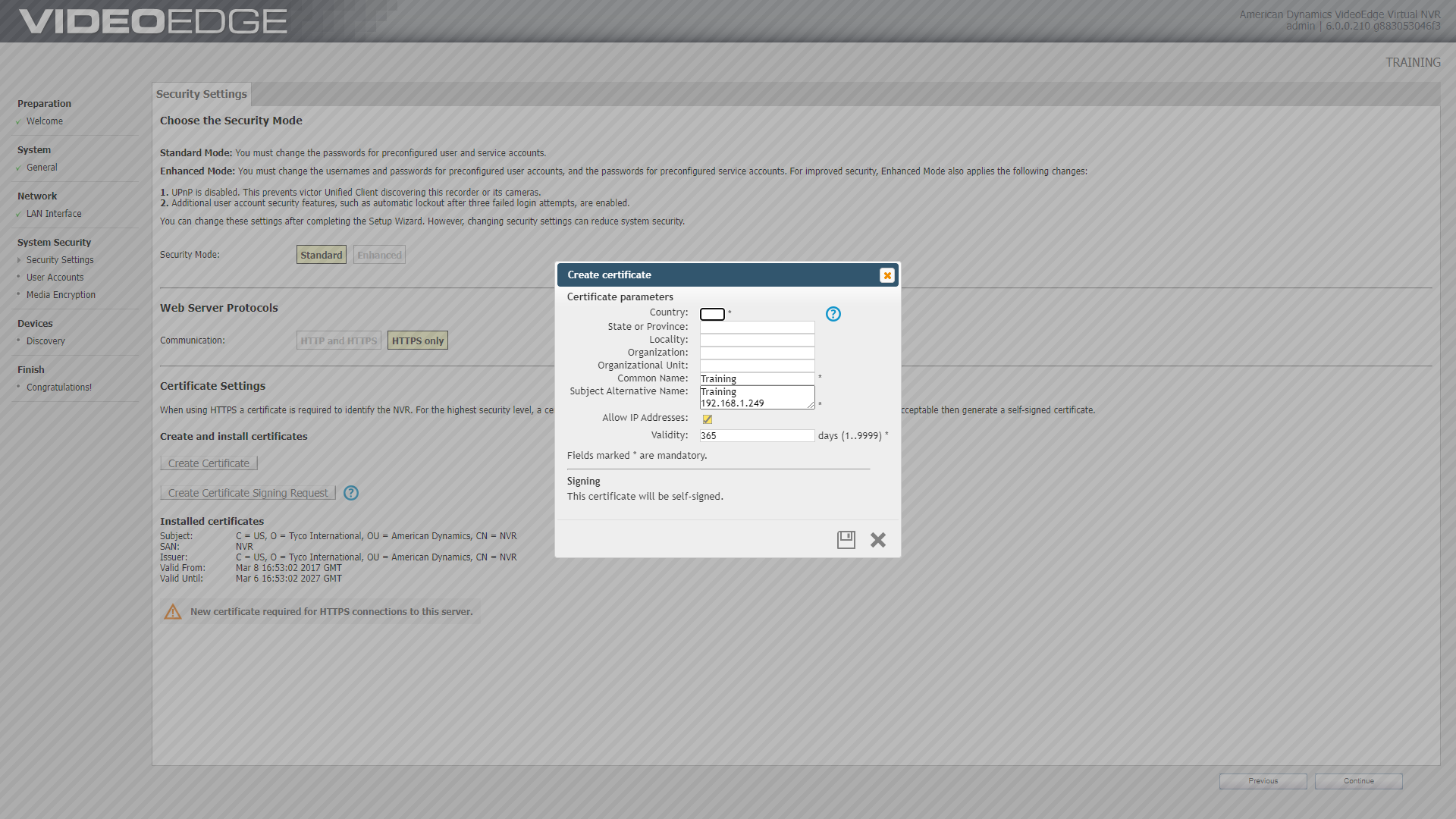Screen dimensions: 1456x819
Task: Choose HTTPS only communication
Action: click(x=418, y=340)
